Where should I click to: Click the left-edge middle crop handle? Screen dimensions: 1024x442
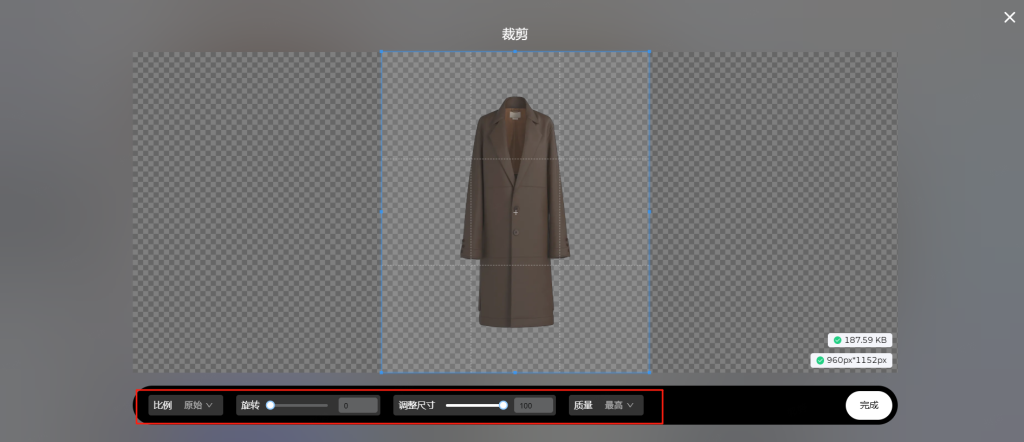tap(381, 212)
